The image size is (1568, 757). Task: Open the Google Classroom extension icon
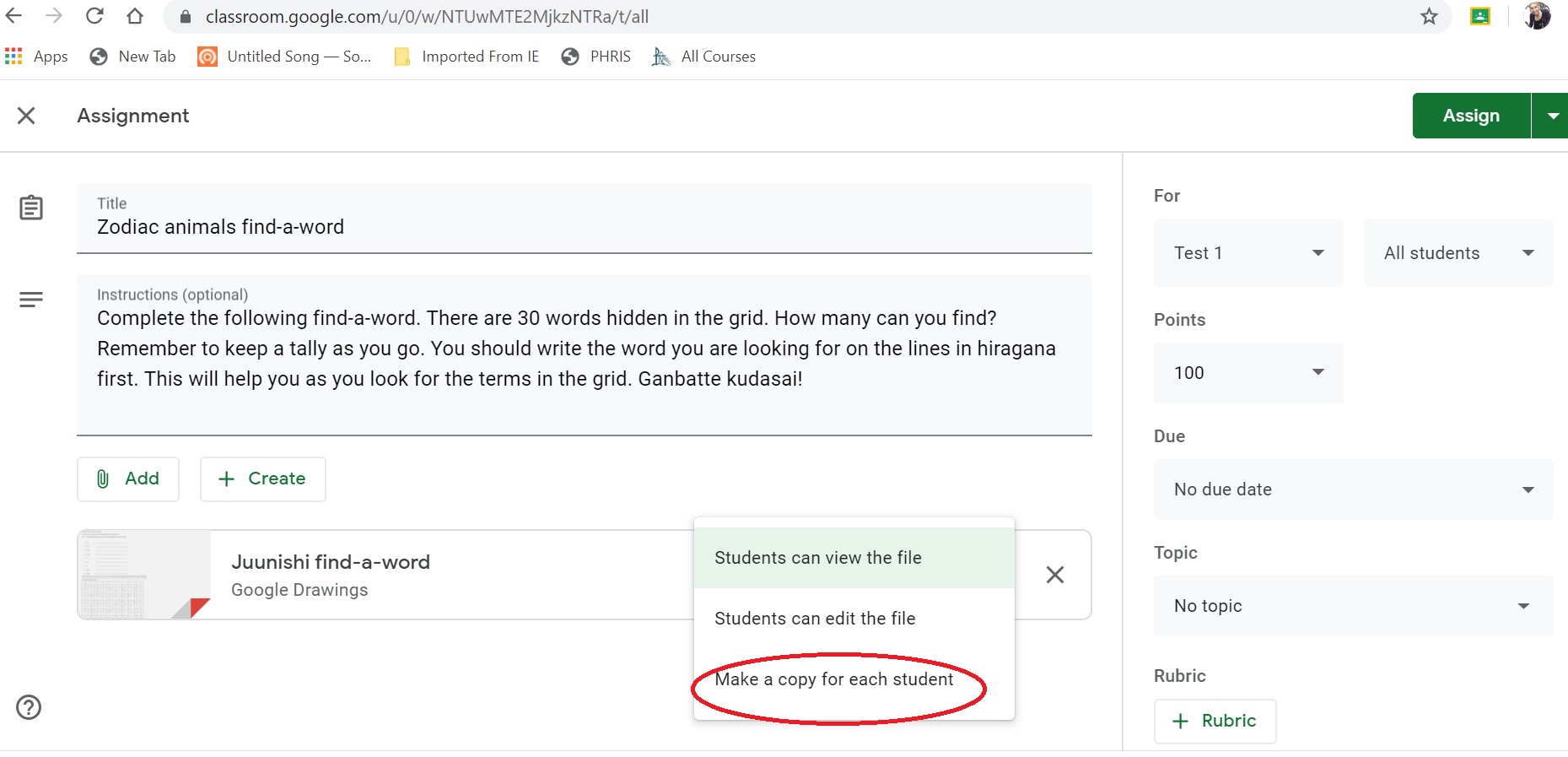[x=1480, y=16]
